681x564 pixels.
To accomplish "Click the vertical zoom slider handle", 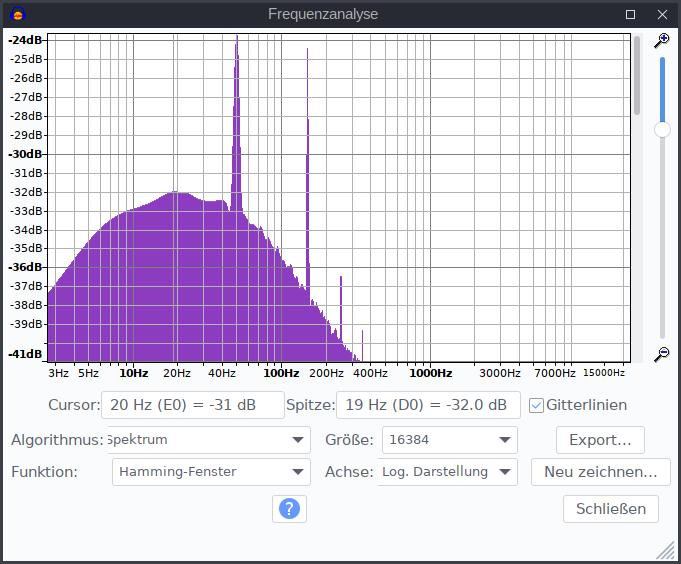I will click(662, 129).
